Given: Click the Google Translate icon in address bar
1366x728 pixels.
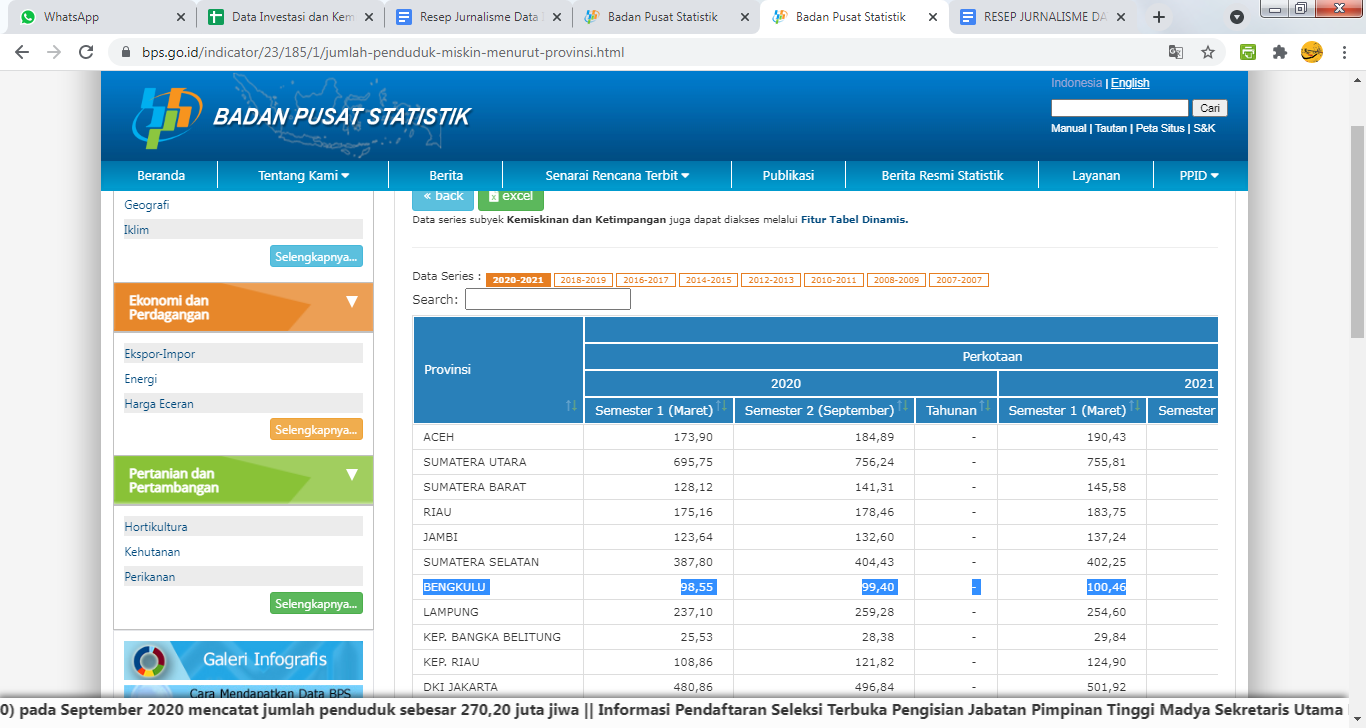Looking at the screenshot, I should click(x=1176, y=52).
